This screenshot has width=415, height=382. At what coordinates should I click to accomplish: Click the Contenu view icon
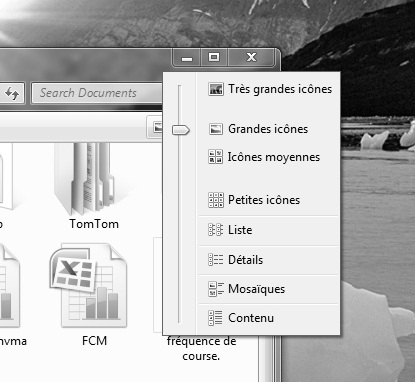coord(216,318)
